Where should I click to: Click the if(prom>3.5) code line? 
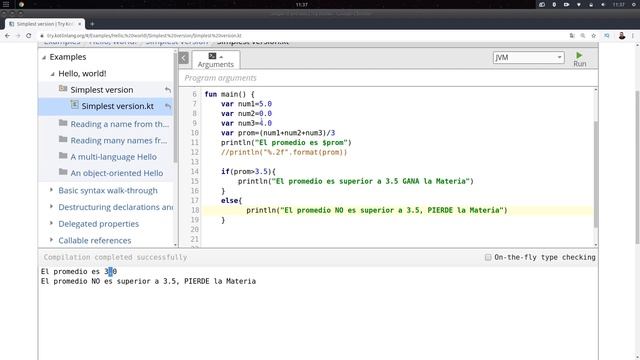tap(248, 171)
